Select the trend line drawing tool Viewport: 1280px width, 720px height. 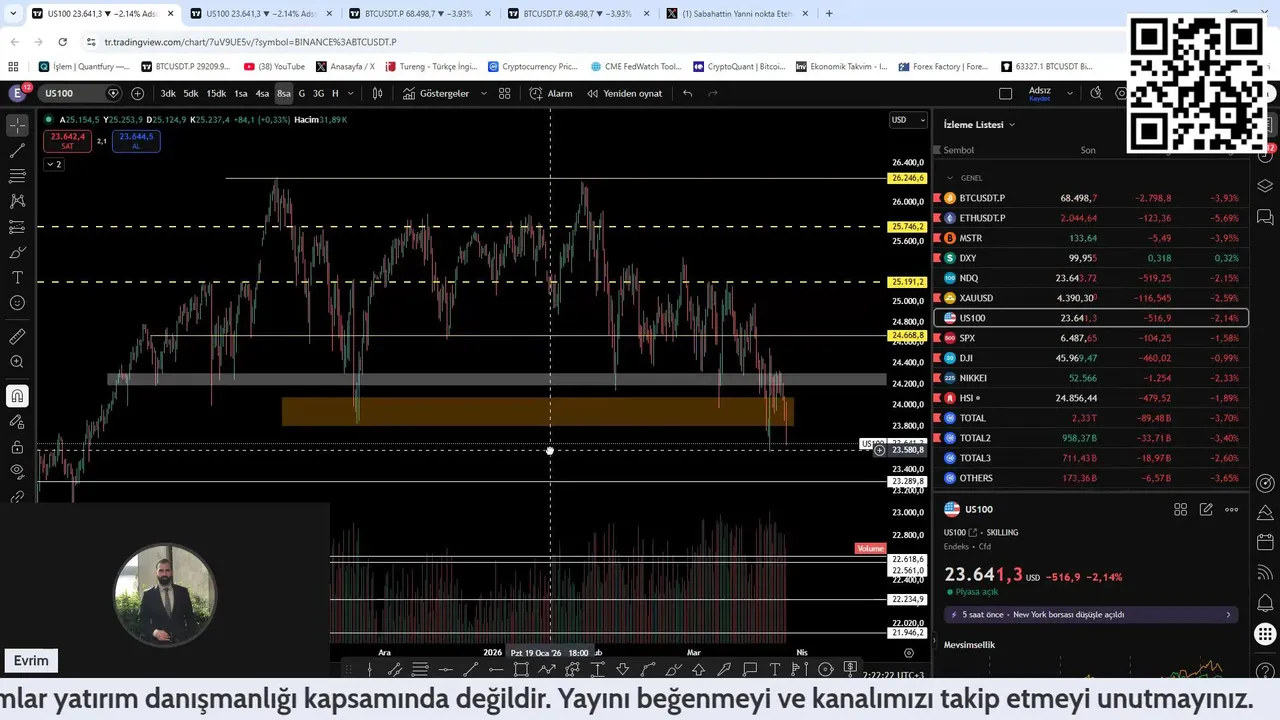coord(17,151)
